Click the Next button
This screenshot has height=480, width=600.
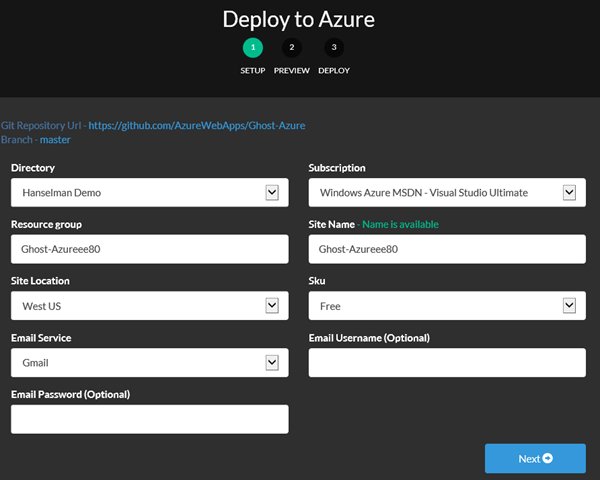[535, 459]
